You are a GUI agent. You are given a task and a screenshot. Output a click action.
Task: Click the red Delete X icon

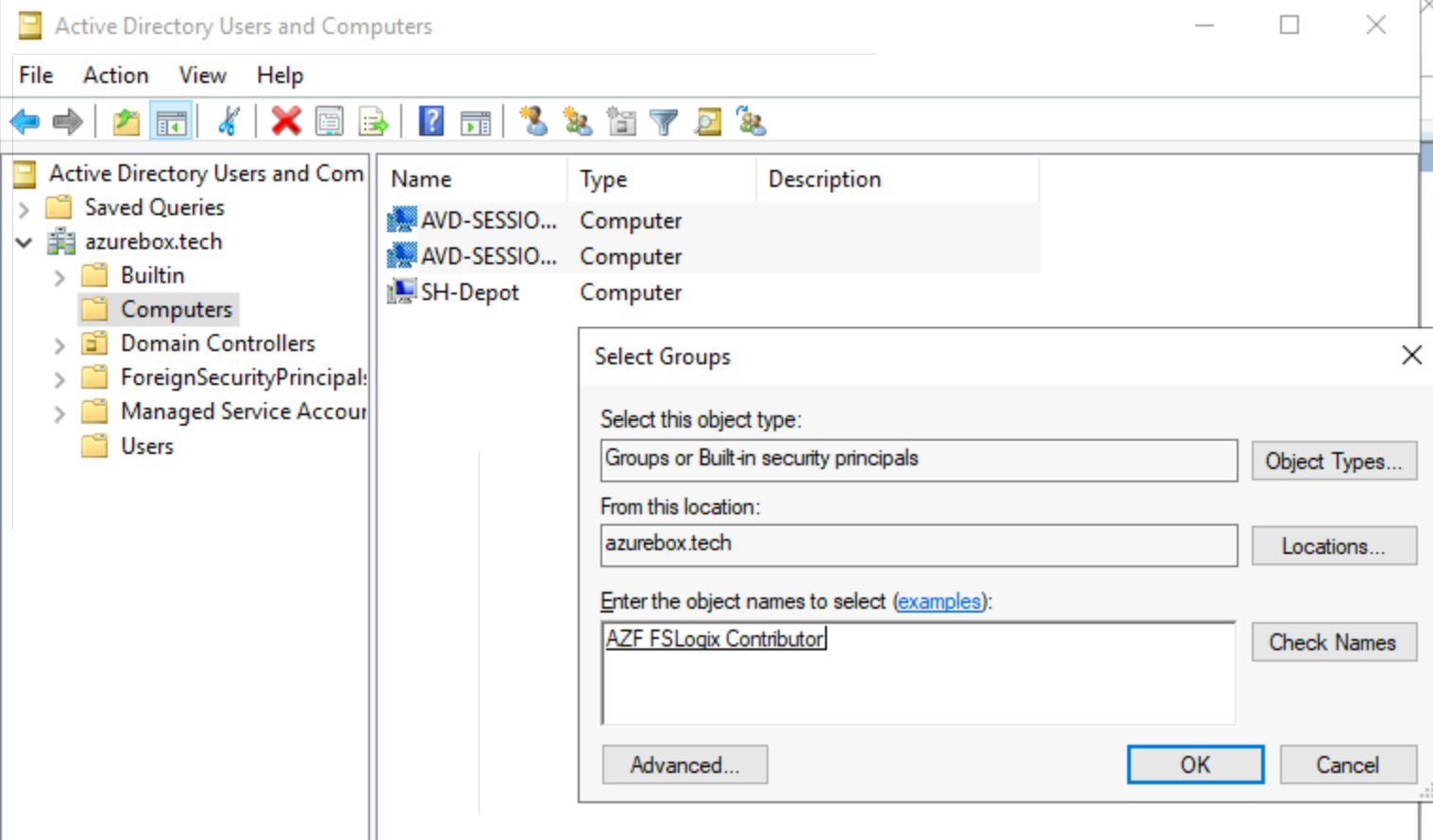tap(286, 121)
